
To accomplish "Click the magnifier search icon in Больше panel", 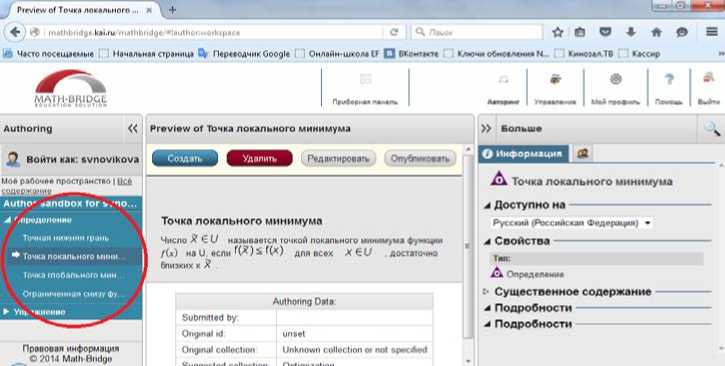I will point(712,128).
